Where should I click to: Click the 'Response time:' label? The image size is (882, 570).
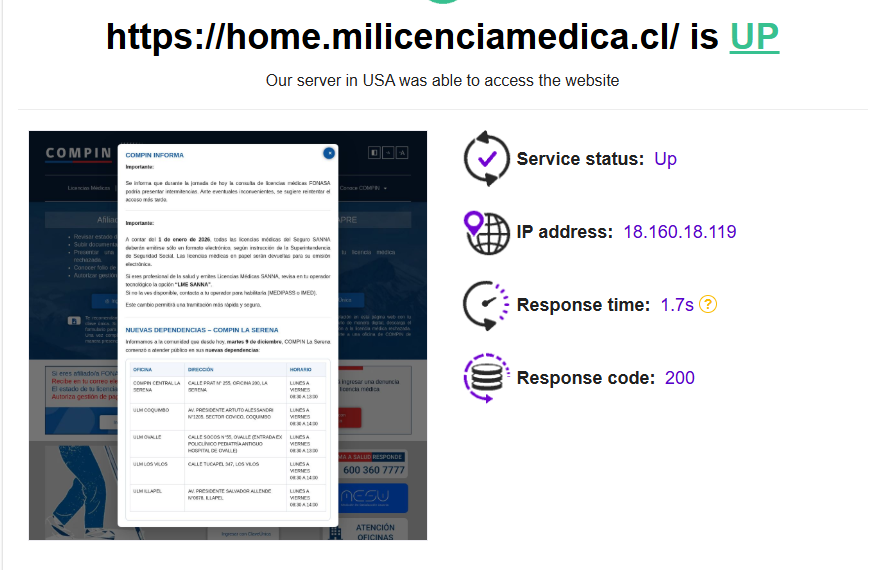pyautogui.click(x=583, y=304)
